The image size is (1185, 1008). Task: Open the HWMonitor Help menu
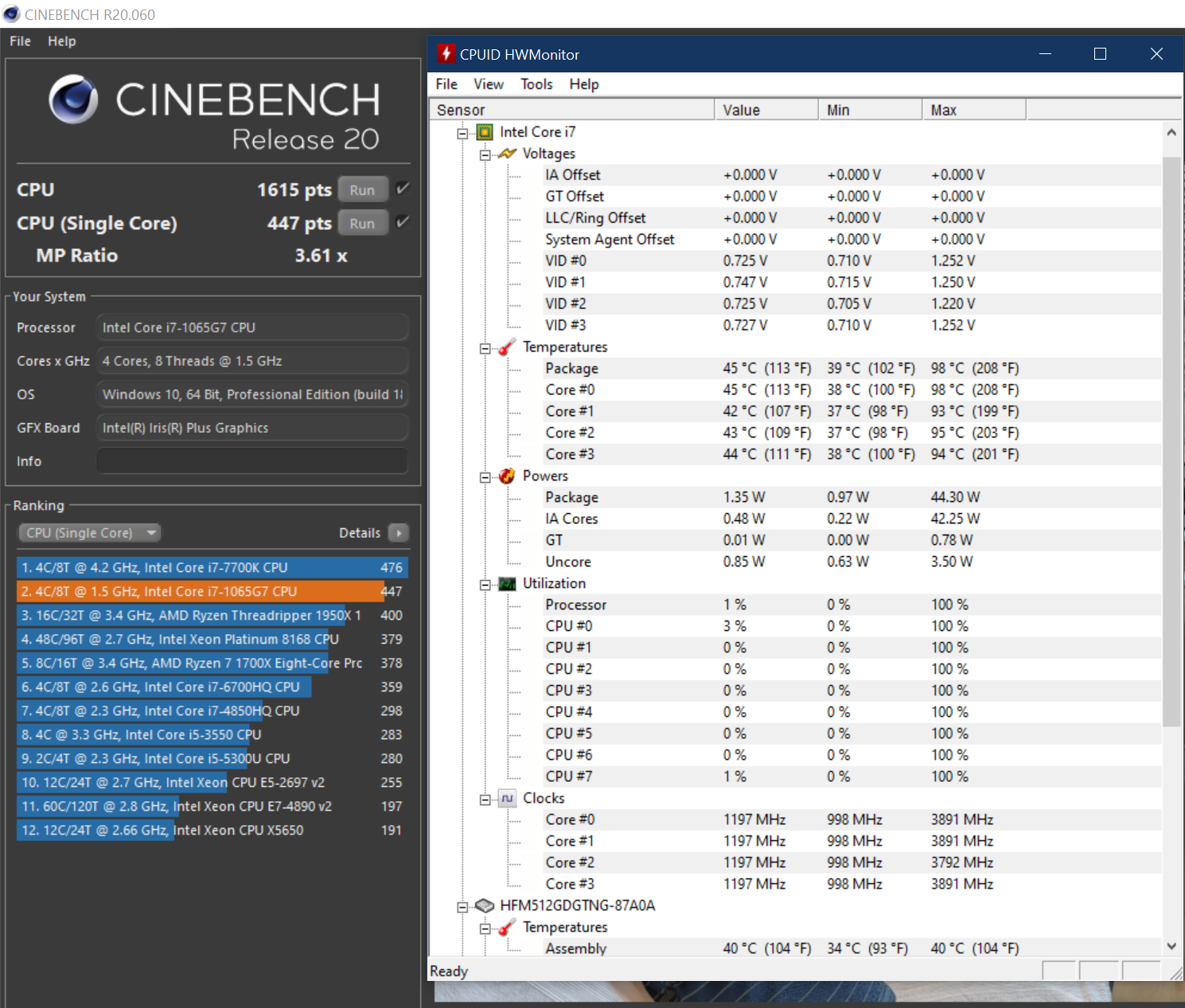584,84
